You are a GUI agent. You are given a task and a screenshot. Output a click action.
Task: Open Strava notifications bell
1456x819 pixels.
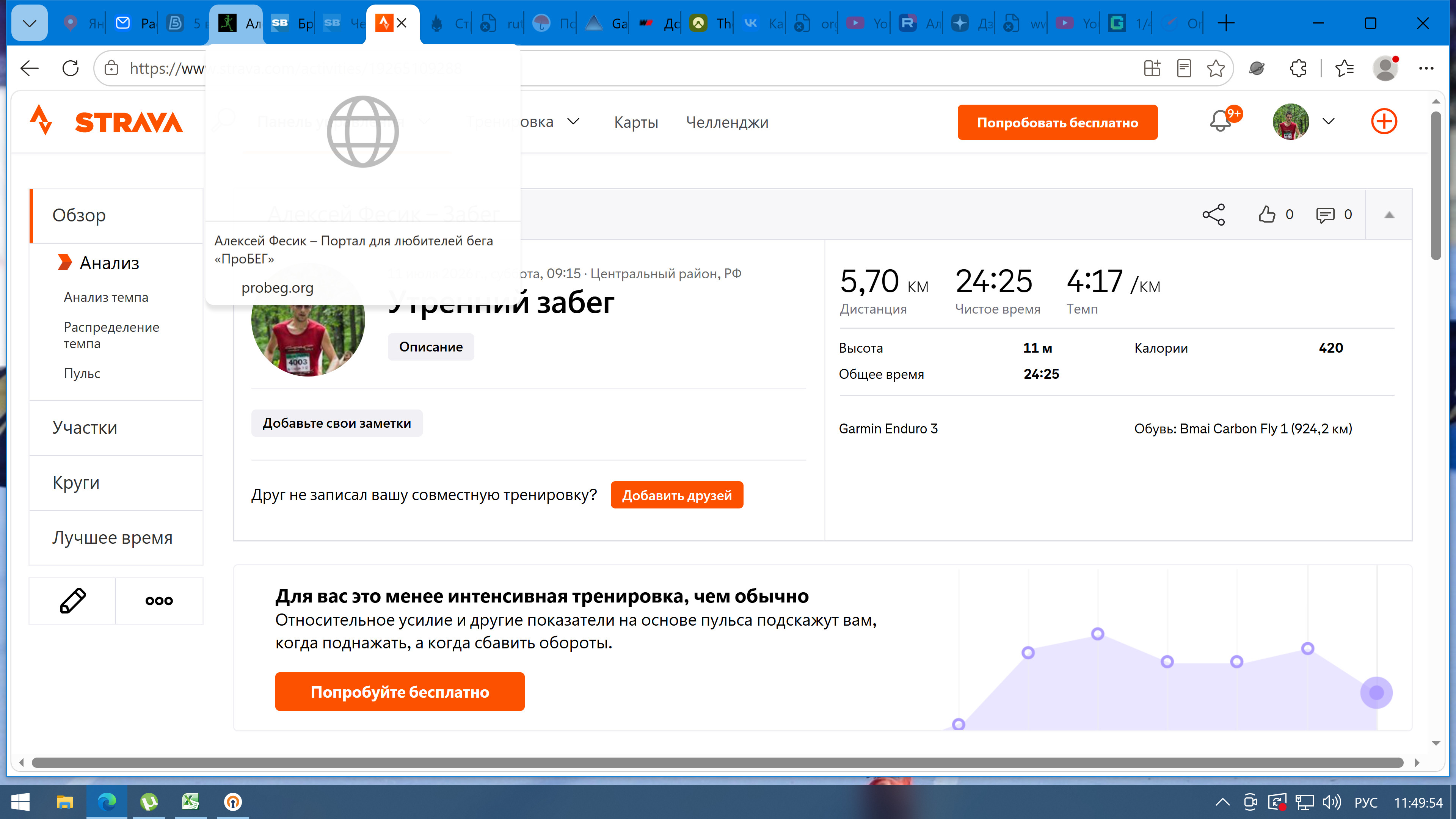(1221, 121)
